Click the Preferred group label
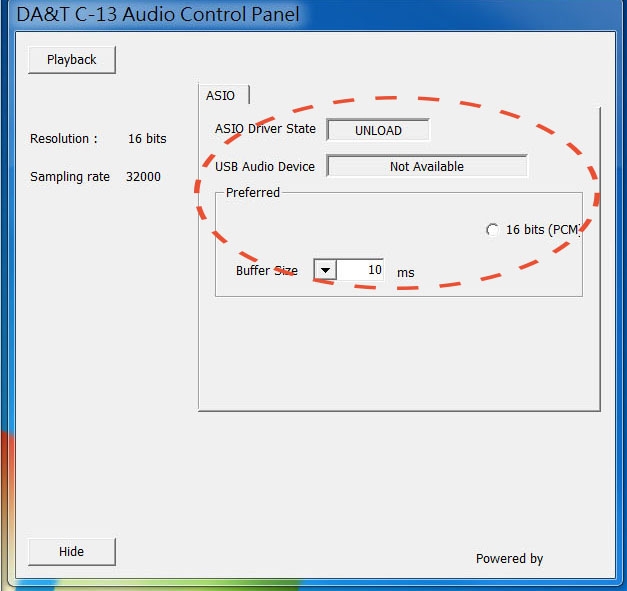Viewport: 627px width, 591px height. tap(253, 193)
